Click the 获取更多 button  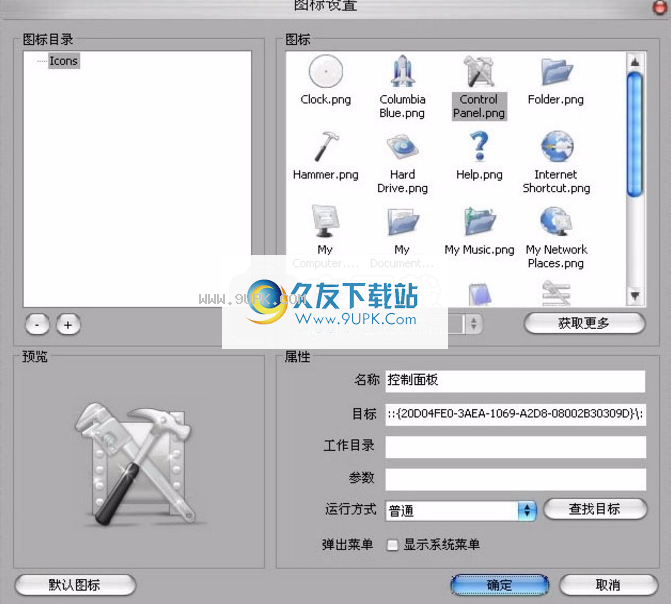584,323
